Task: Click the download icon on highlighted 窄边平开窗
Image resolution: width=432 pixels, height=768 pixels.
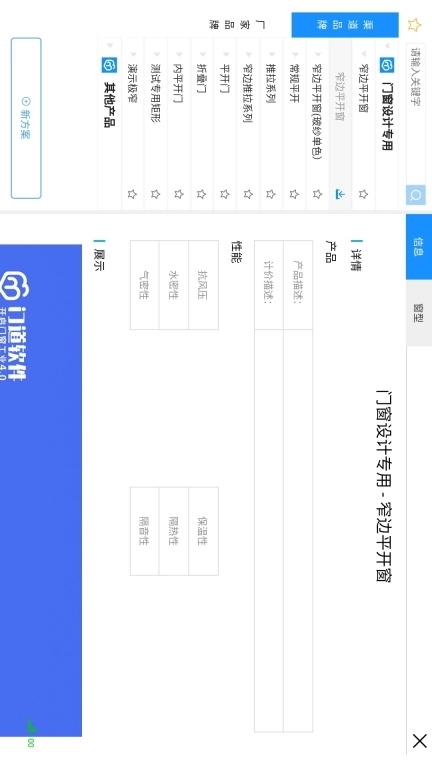Action: point(340,194)
